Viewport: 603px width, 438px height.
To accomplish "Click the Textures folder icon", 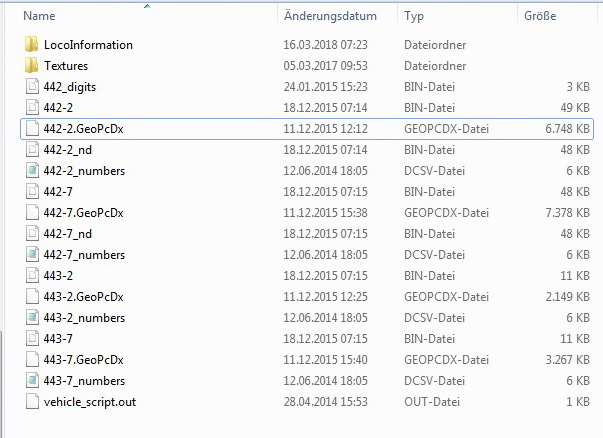I will click(30, 66).
